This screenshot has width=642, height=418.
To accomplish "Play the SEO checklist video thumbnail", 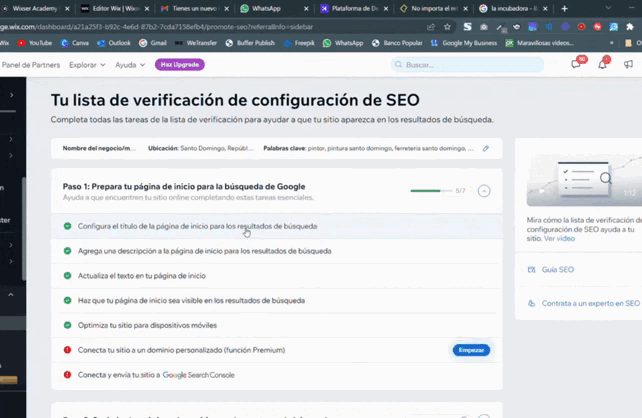I will pyautogui.click(x=584, y=181).
